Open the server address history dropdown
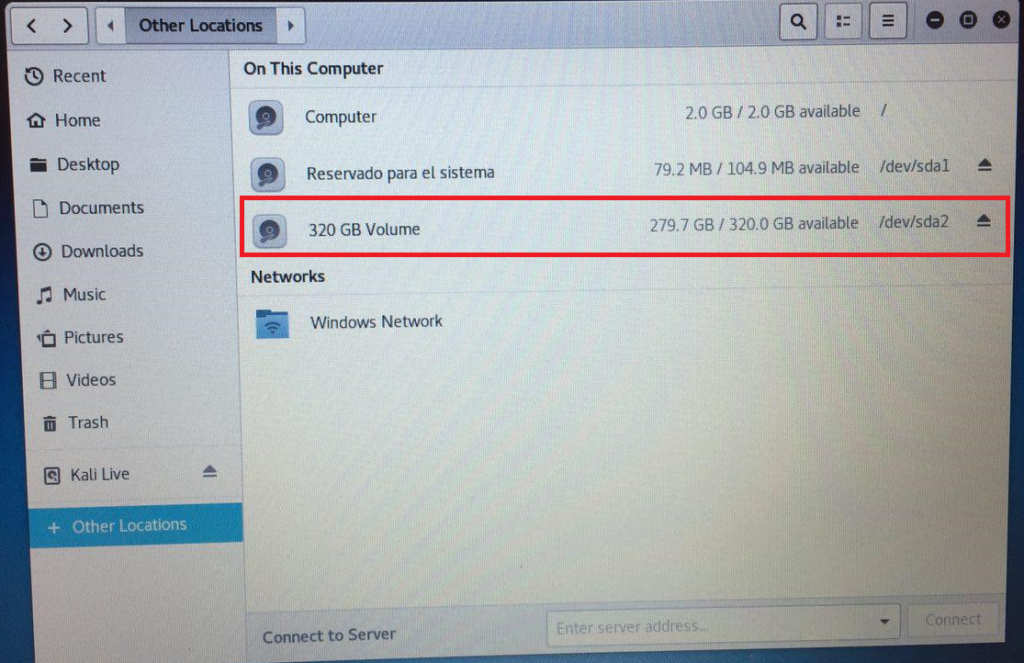 click(x=884, y=621)
